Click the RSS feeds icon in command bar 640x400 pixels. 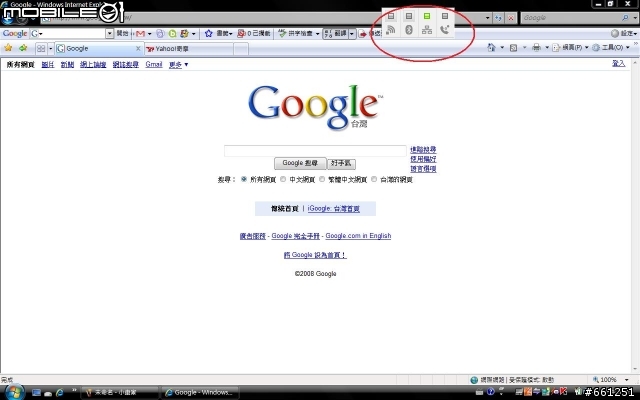tap(514, 48)
